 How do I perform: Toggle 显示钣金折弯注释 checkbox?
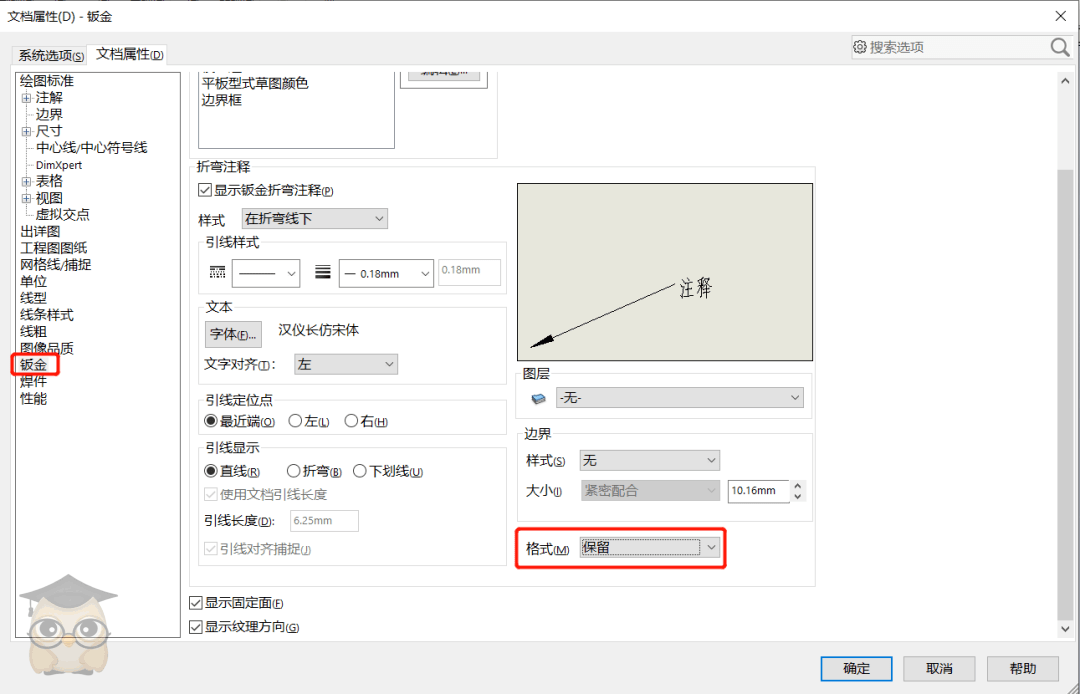[x=206, y=191]
